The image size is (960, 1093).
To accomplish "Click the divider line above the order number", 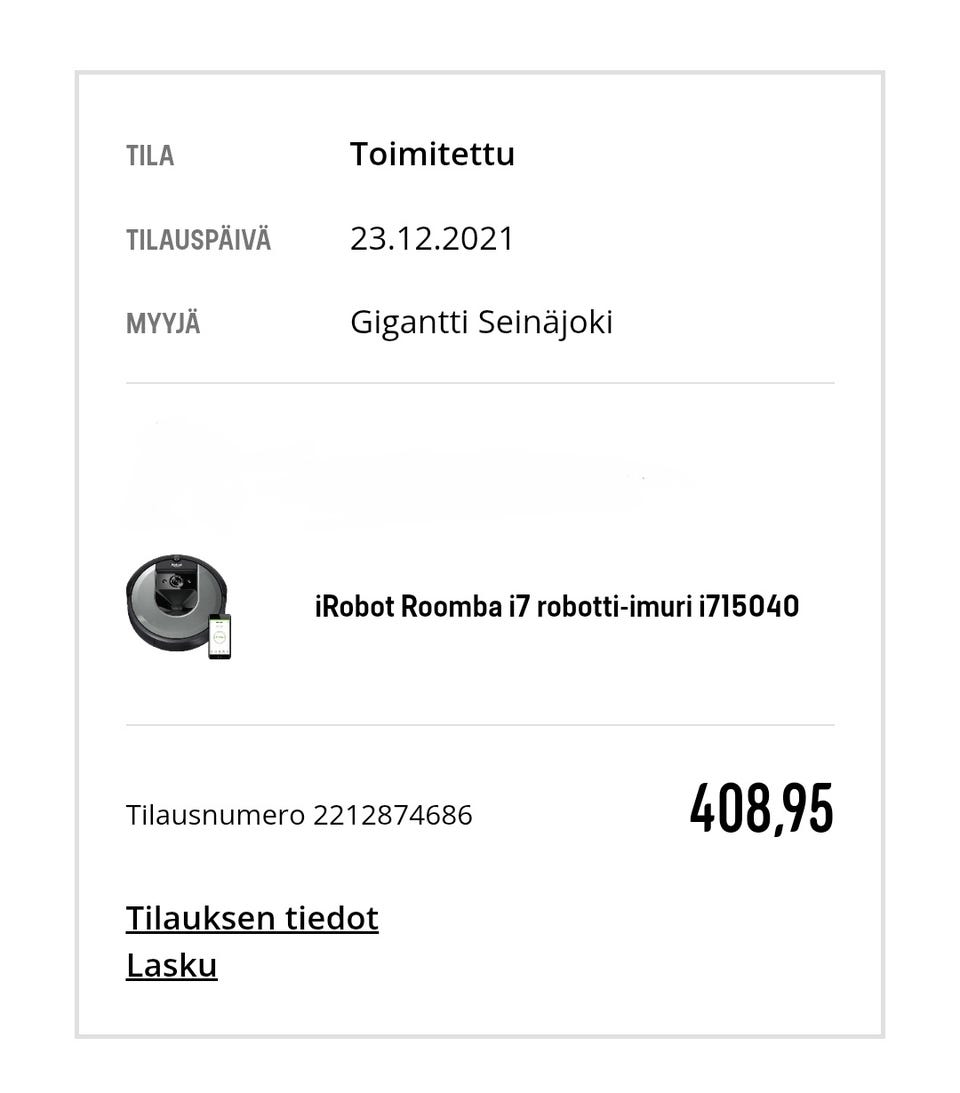I will tap(480, 725).
